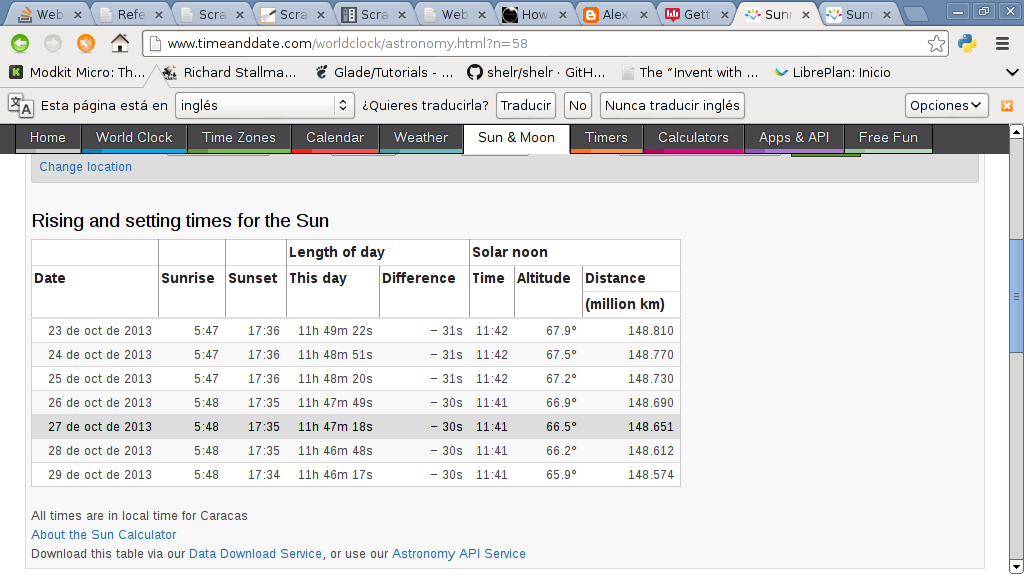Click the page vertical scrollbar thumb

pyautogui.click(x=1016, y=295)
